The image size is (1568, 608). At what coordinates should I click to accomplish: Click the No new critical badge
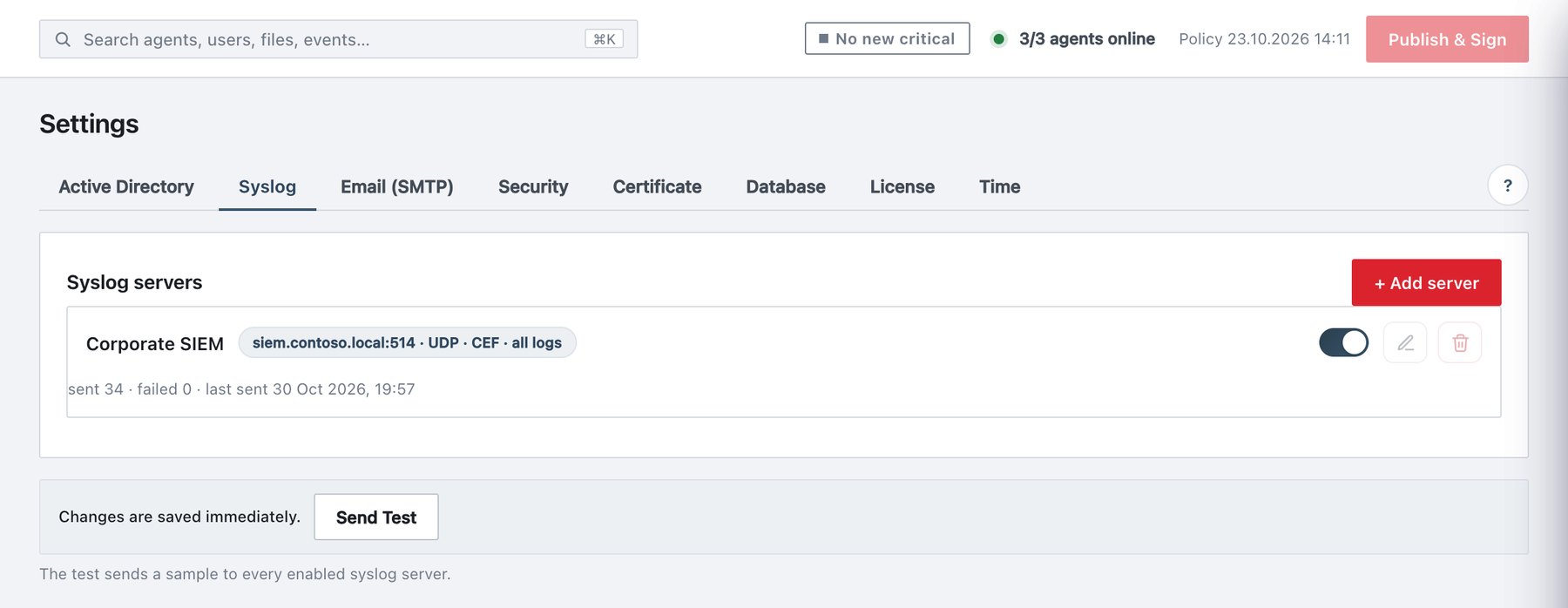887,38
